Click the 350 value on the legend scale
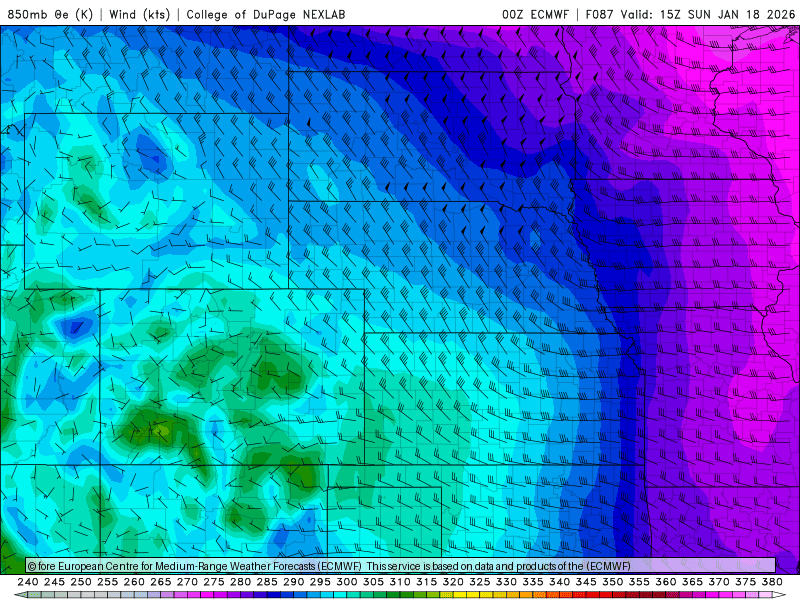The width and height of the screenshot is (800, 600). tap(612, 582)
